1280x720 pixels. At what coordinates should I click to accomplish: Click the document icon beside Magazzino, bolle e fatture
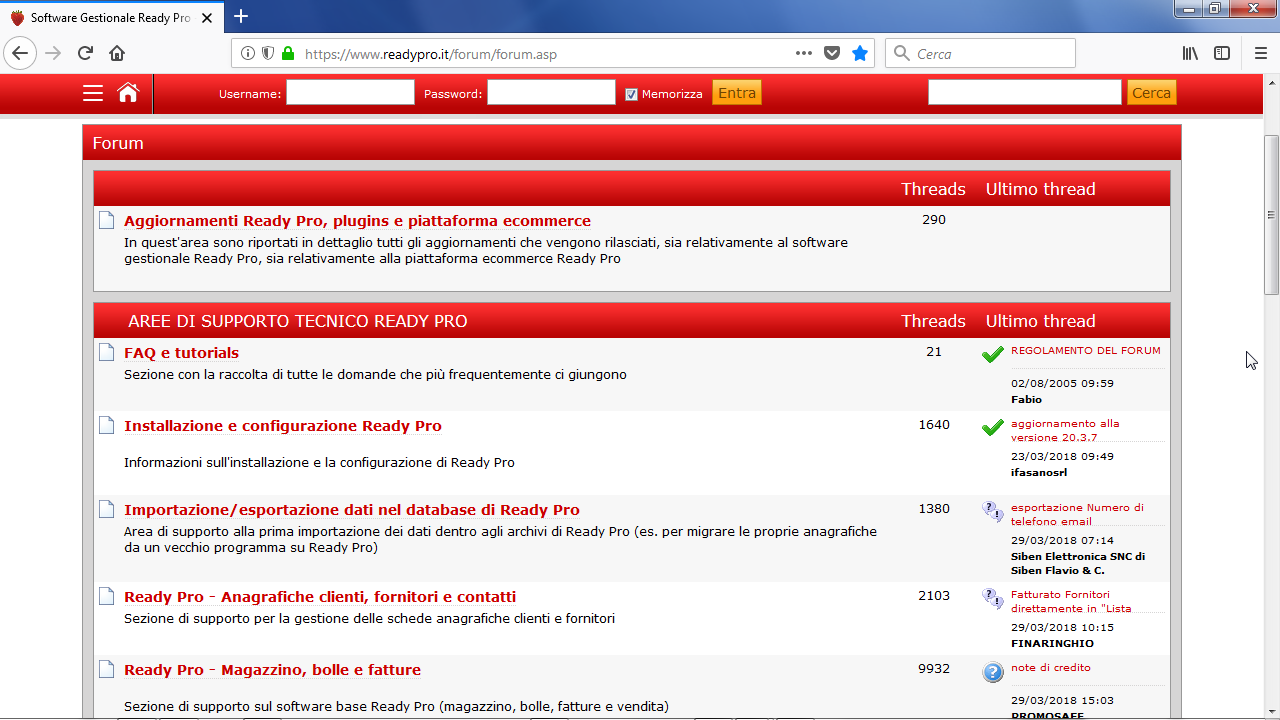coord(107,669)
